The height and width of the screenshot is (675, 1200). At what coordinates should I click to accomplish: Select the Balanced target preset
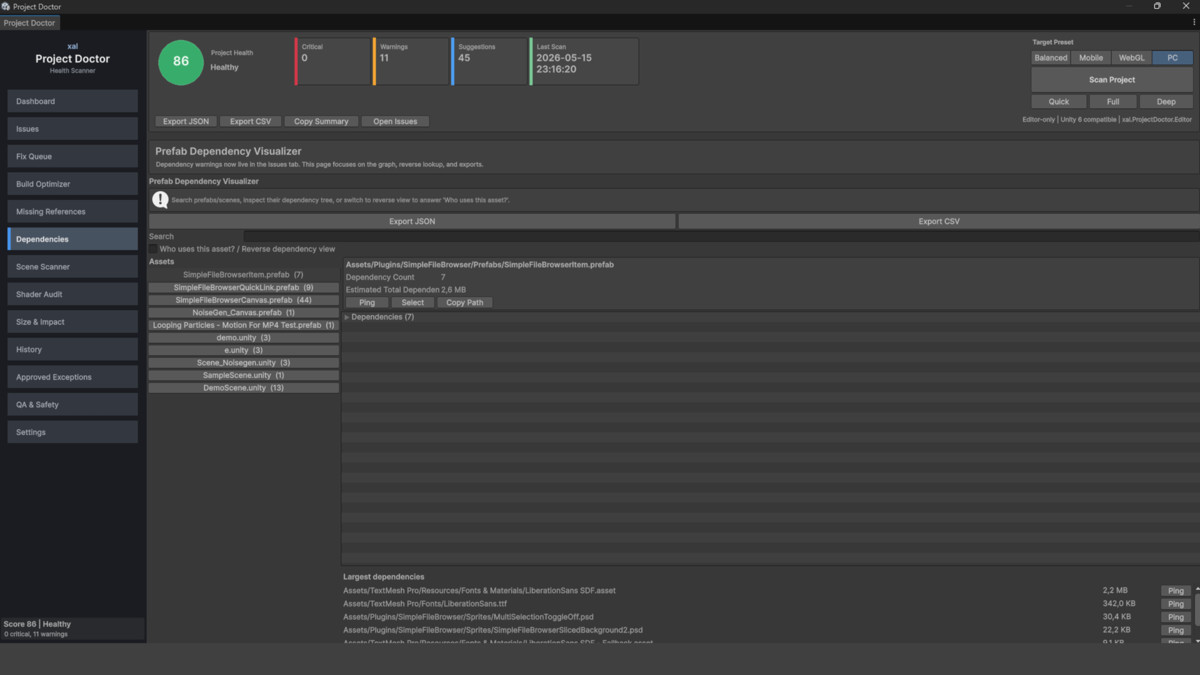tap(1051, 58)
